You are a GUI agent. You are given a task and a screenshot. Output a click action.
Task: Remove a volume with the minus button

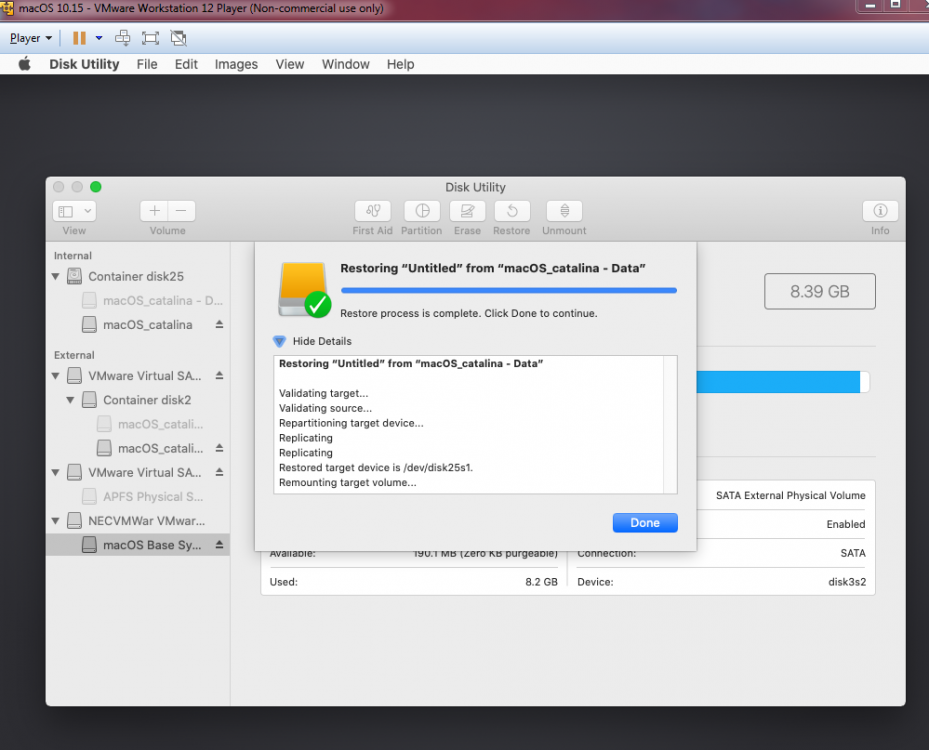pos(181,211)
